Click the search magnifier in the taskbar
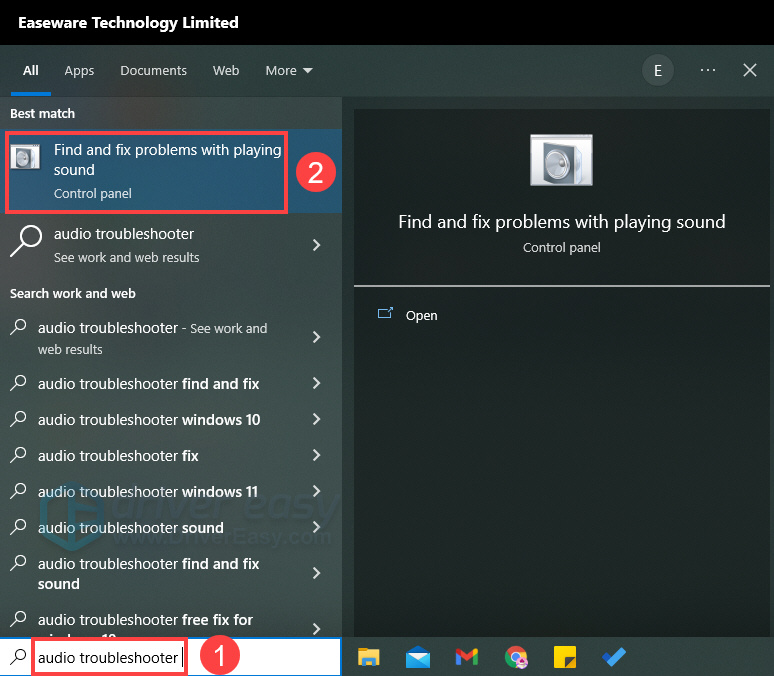Viewport: 774px width, 676px height. point(18,657)
